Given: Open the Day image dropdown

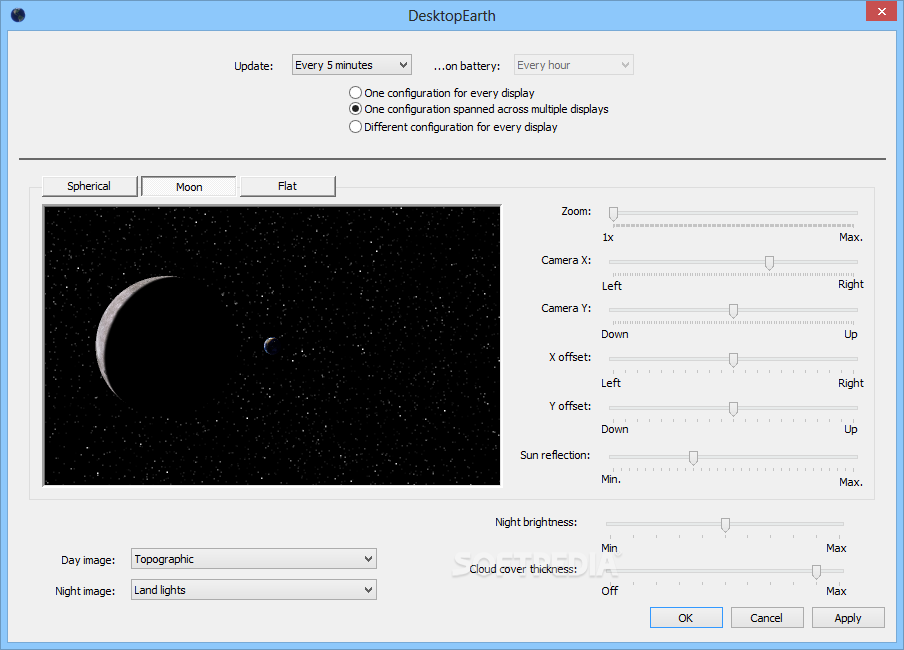Looking at the screenshot, I should coord(254,559).
